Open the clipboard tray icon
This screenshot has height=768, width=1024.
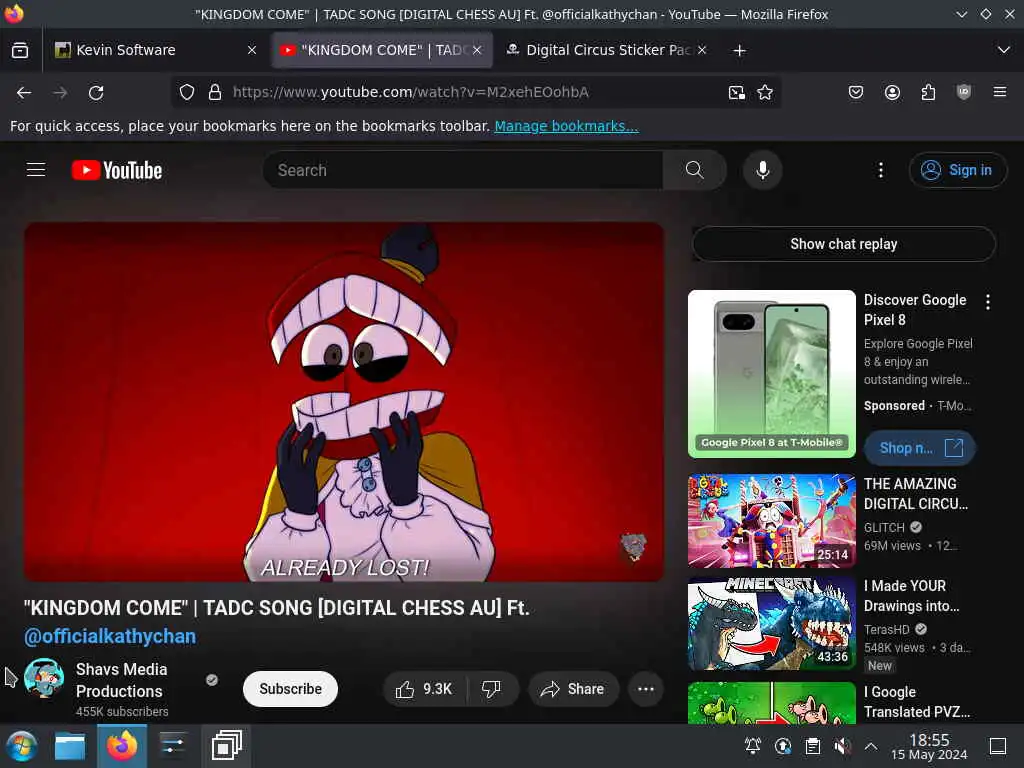coord(813,746)
